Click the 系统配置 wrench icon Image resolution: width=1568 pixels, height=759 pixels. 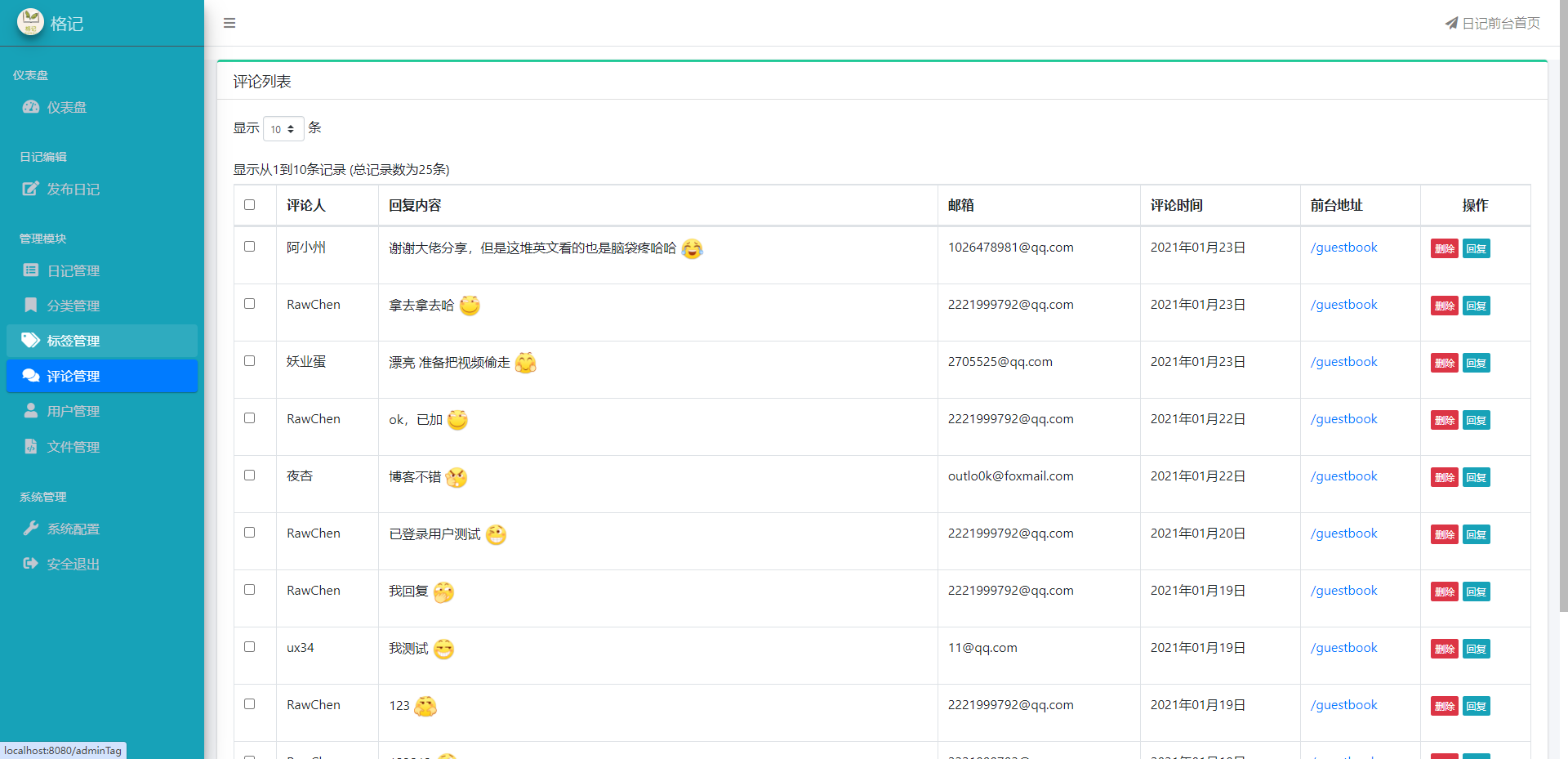[31, 529]
